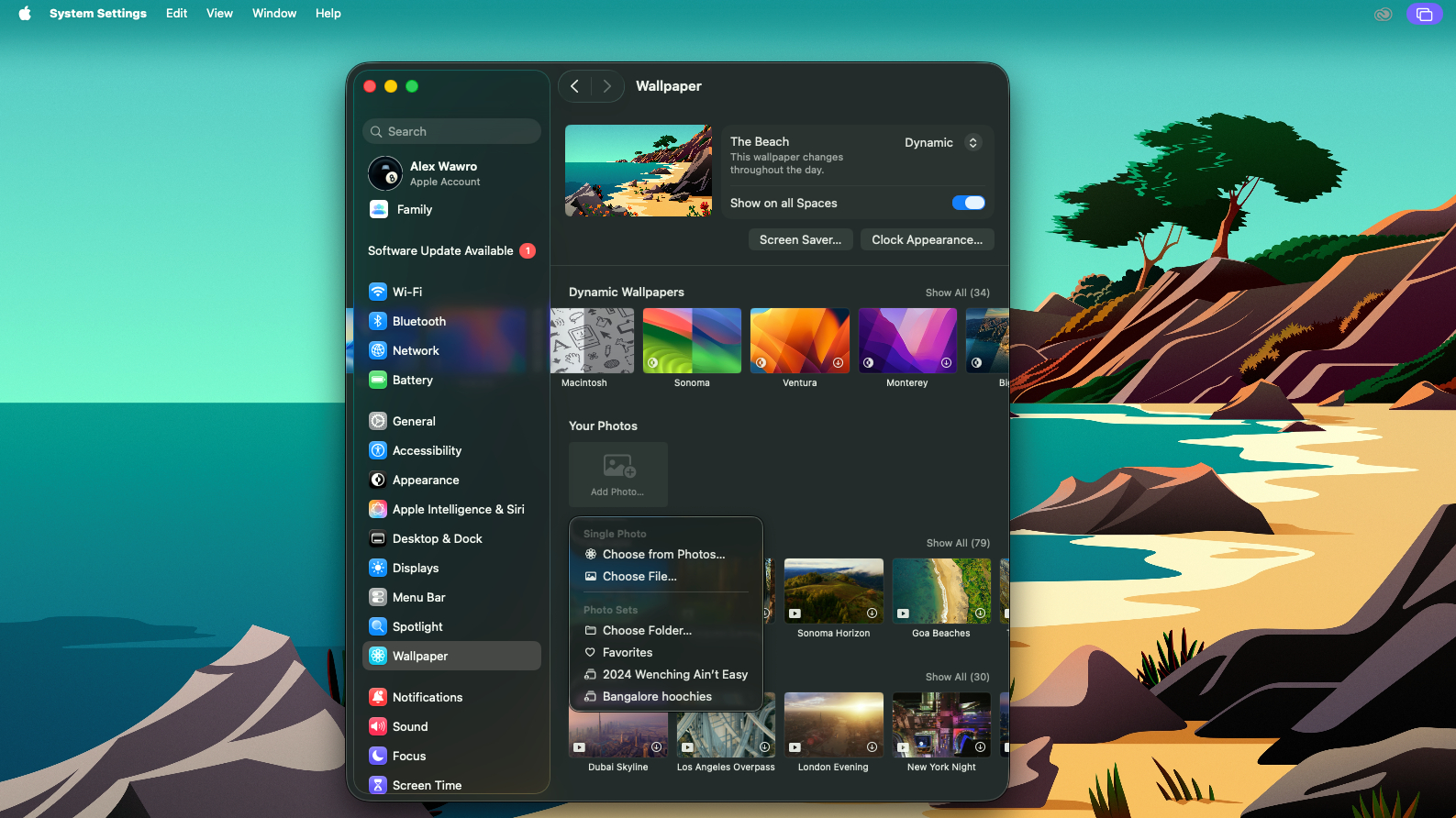Select the London Evening aerial thumbnail
1456x818 pixels.
tap(834, 724)
